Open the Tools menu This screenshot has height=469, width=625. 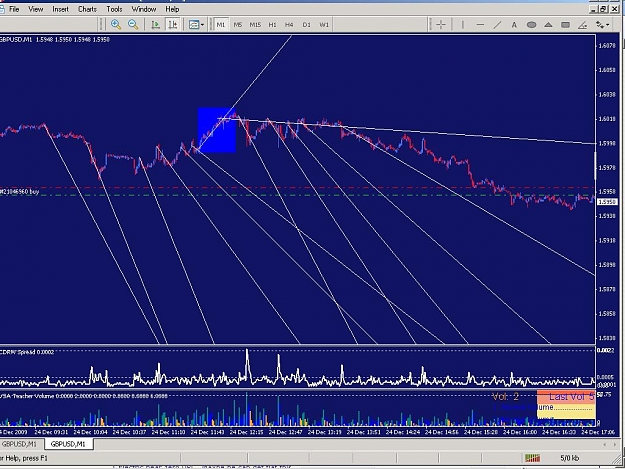pyautogui.click(x=114, y=9)
